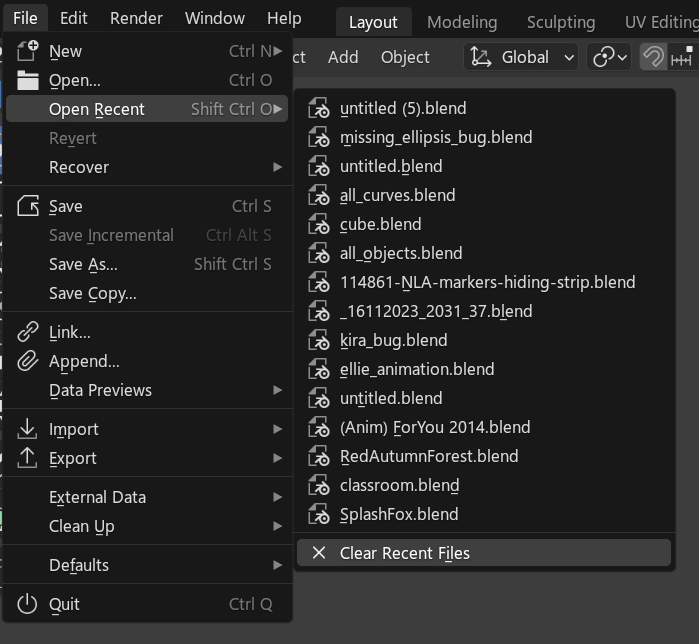Click the blend file icon beside classroom.blend
The image size is (699, 644).
(319, 485)
